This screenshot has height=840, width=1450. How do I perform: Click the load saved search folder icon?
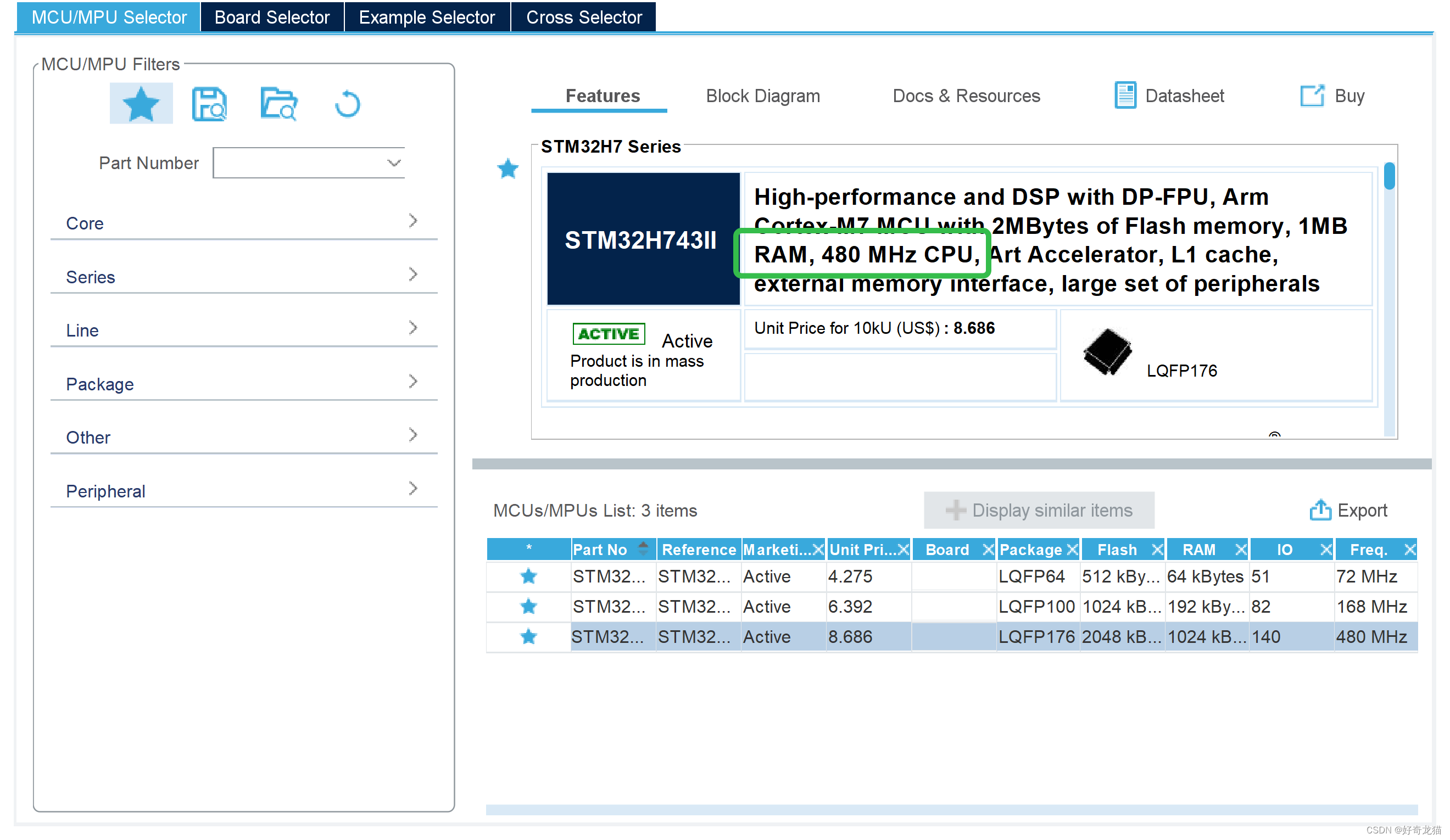pyautogui.click(x=278, y=104)
